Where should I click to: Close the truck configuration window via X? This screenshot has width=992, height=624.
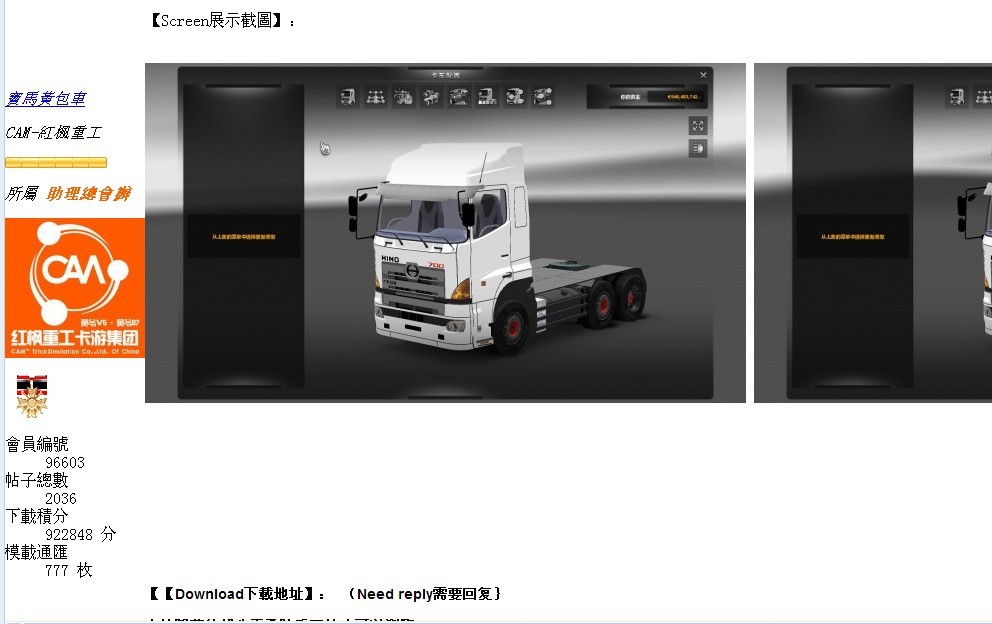tap(703, 75)
